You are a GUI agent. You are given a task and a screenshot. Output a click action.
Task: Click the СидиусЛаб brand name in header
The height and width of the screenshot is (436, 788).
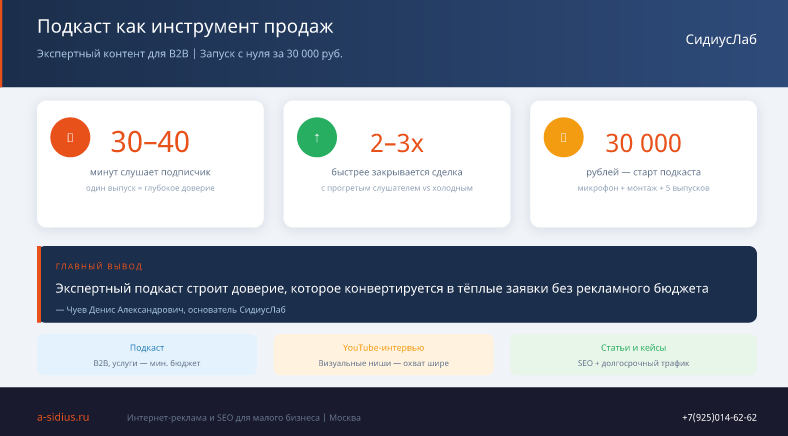click(x=721, y=40)
